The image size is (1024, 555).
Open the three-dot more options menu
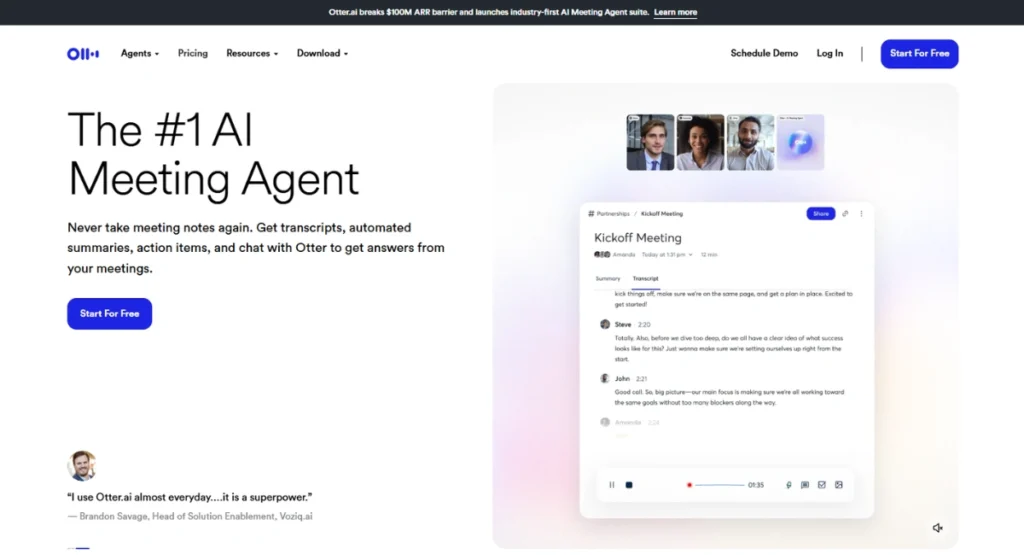tap(861, 214)
